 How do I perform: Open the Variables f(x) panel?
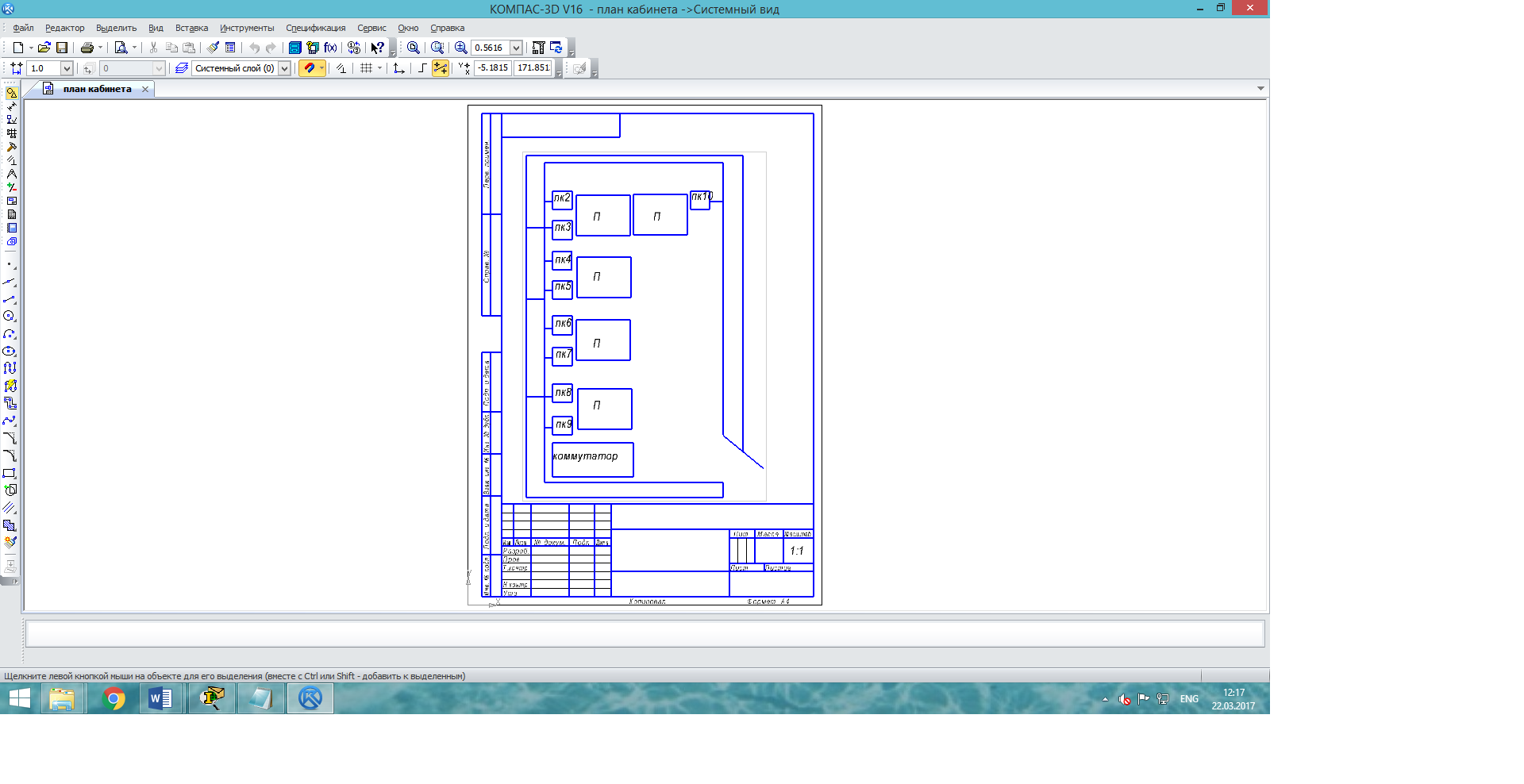click(x=331, y=48)
